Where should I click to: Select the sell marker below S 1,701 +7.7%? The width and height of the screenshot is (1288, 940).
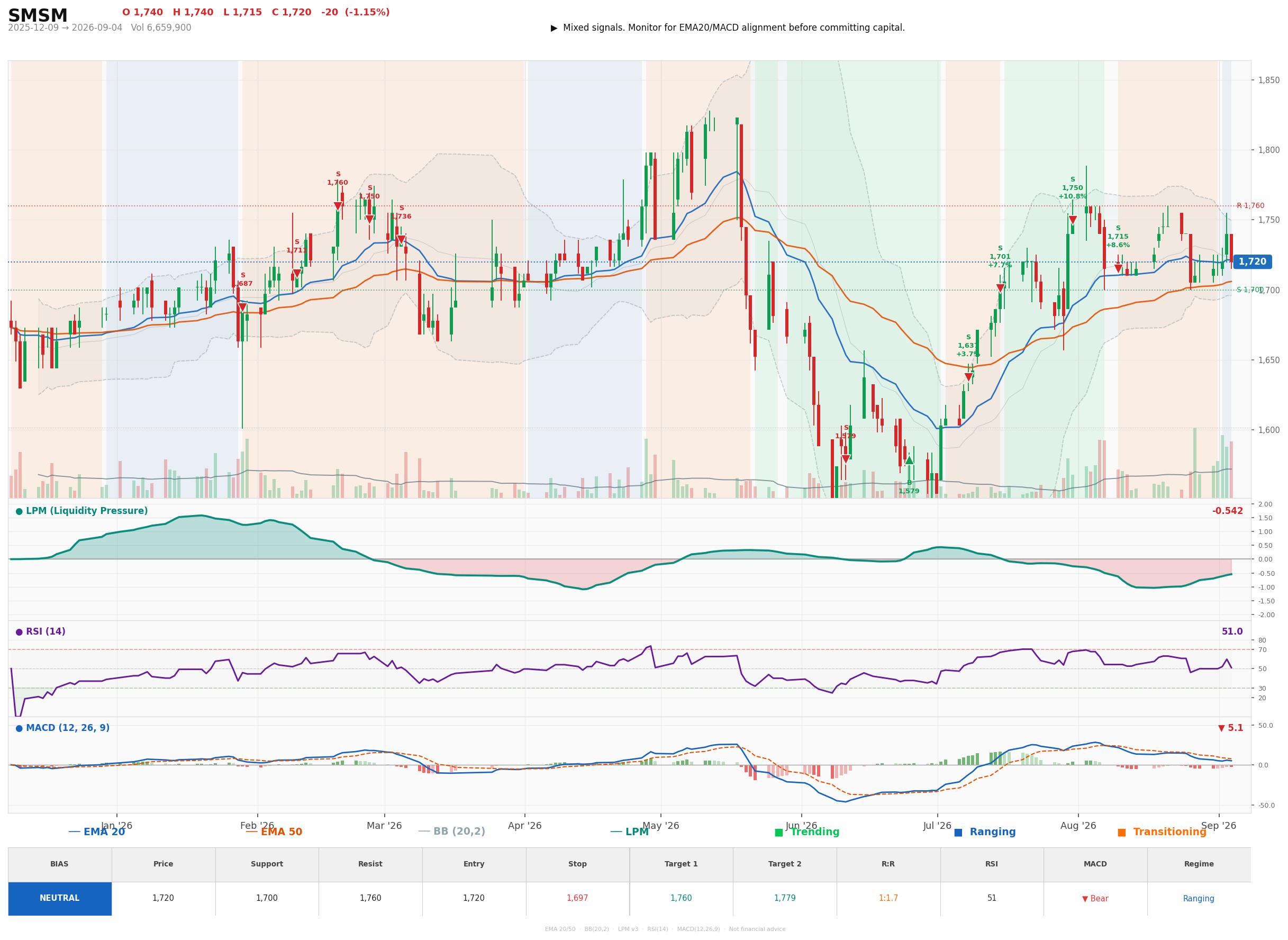tap(1000, 288)
